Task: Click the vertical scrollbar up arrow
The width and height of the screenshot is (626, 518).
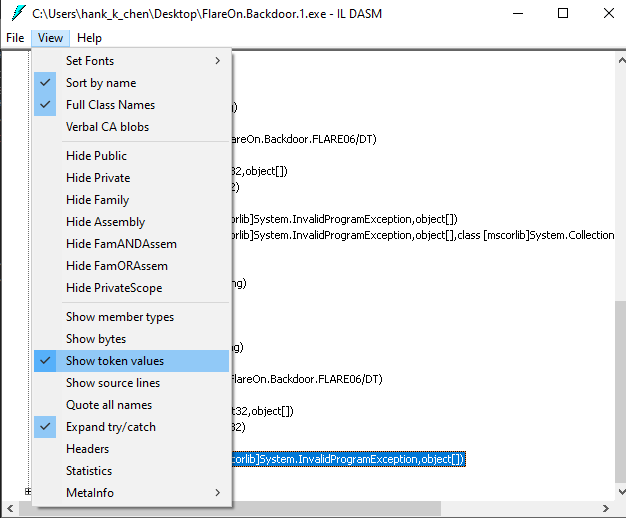Action: [621, 60]
